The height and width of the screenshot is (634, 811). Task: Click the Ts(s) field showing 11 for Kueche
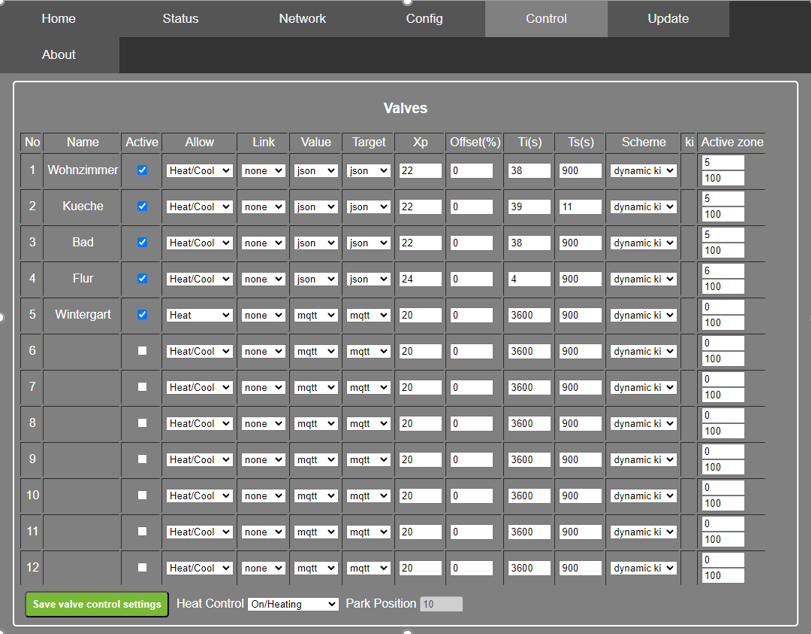tap(580, 207)
